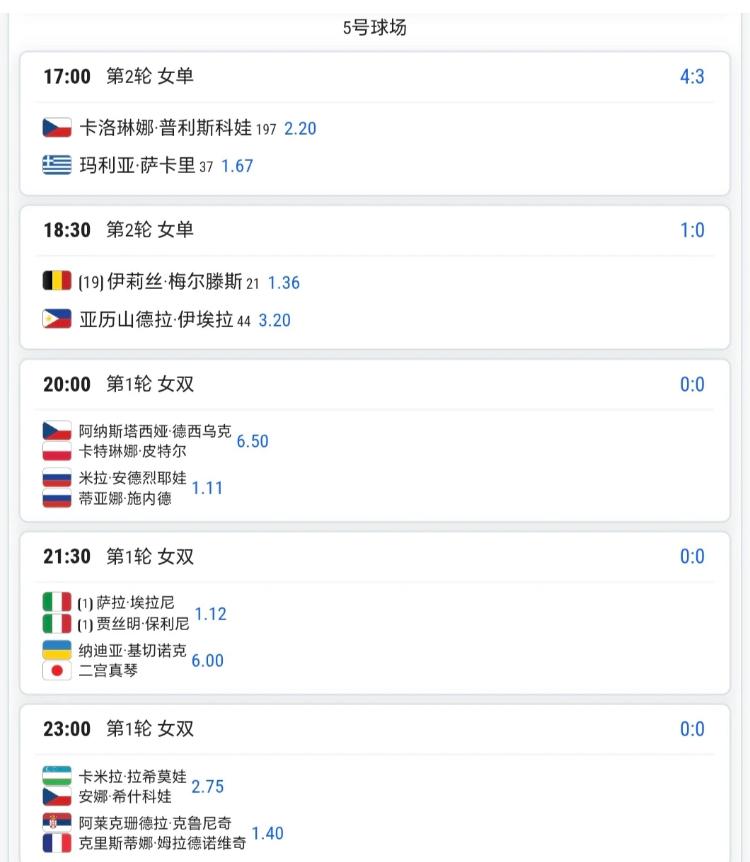Viewport: 750px width, 862px height.
Task: Tap the 1.12 odds for 埃拉尼 and 保利尼
Action: pos(210,614)
